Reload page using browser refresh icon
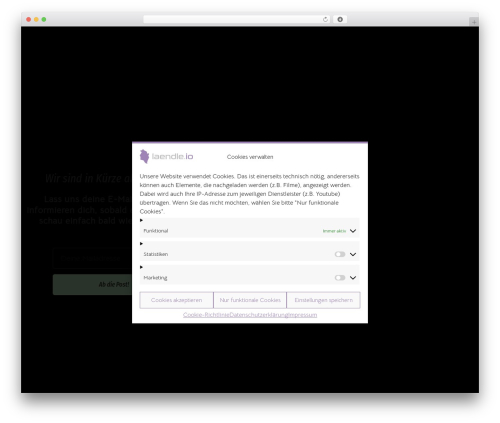 pyautogui.click(x=325, y=19)
